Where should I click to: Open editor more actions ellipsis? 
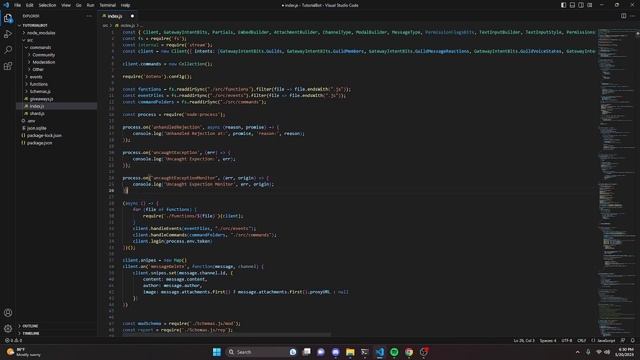[632, 16]
